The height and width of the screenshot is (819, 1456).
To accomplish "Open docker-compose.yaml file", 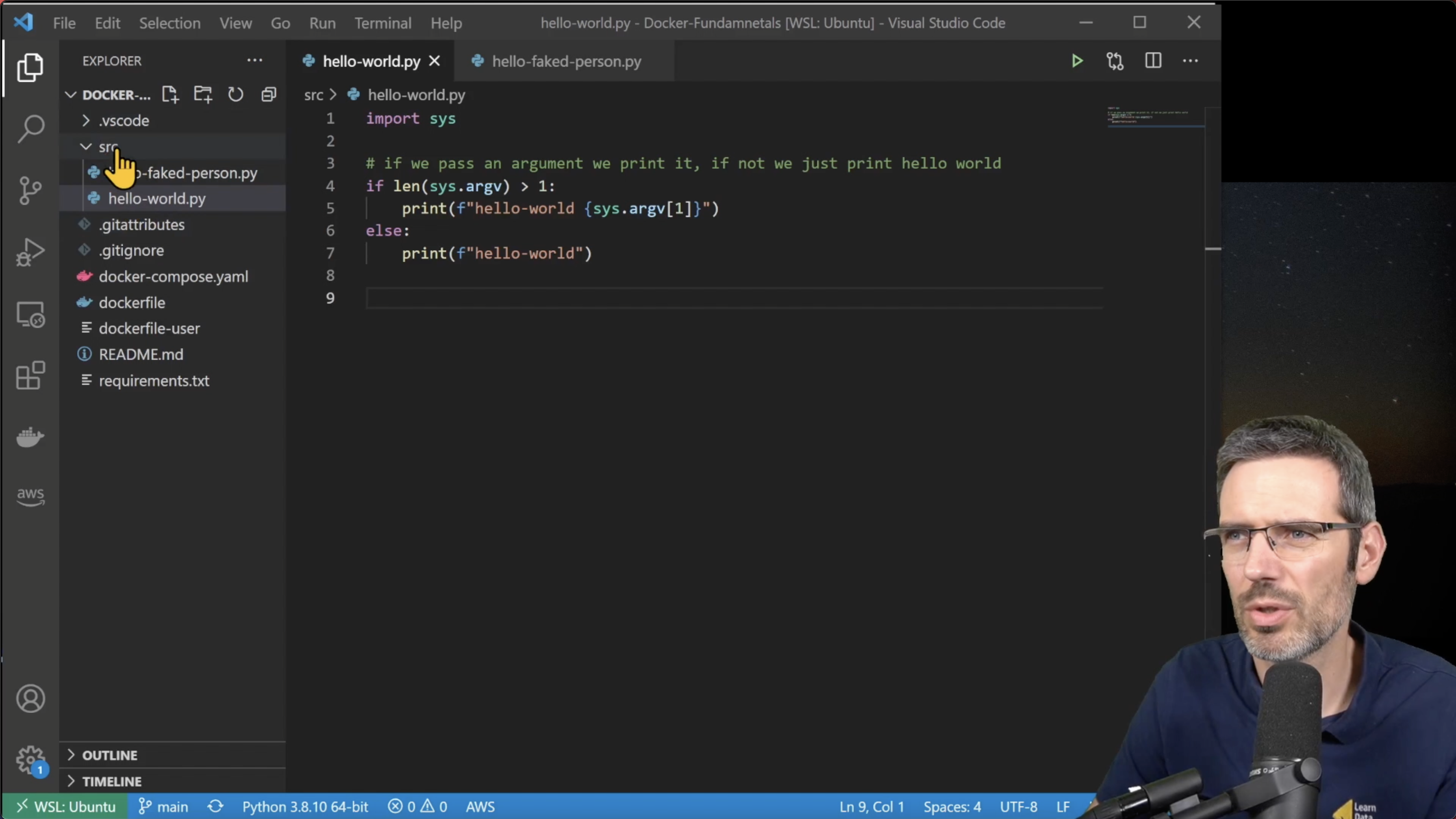I will point(172,276).
